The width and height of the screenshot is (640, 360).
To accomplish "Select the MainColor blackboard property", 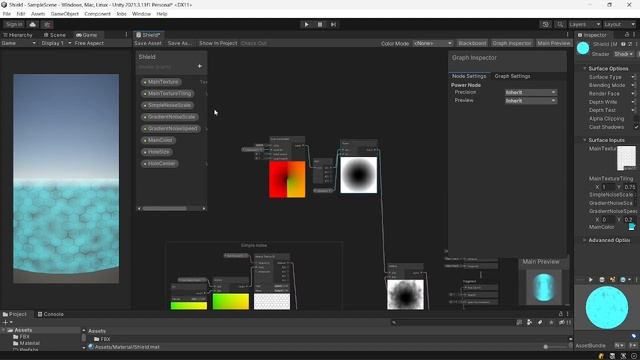I will [158, 140].
